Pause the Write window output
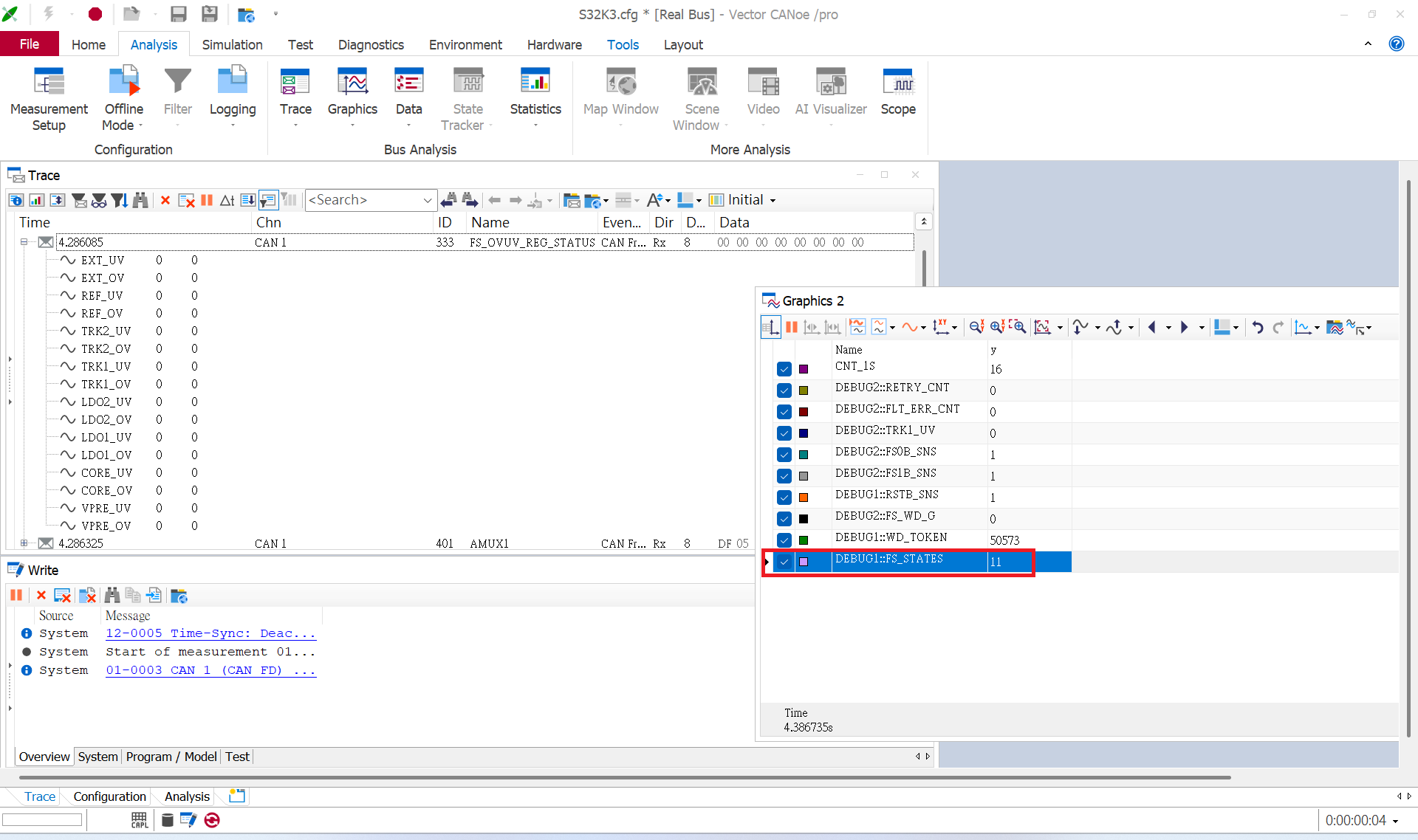 coord(16,595)
